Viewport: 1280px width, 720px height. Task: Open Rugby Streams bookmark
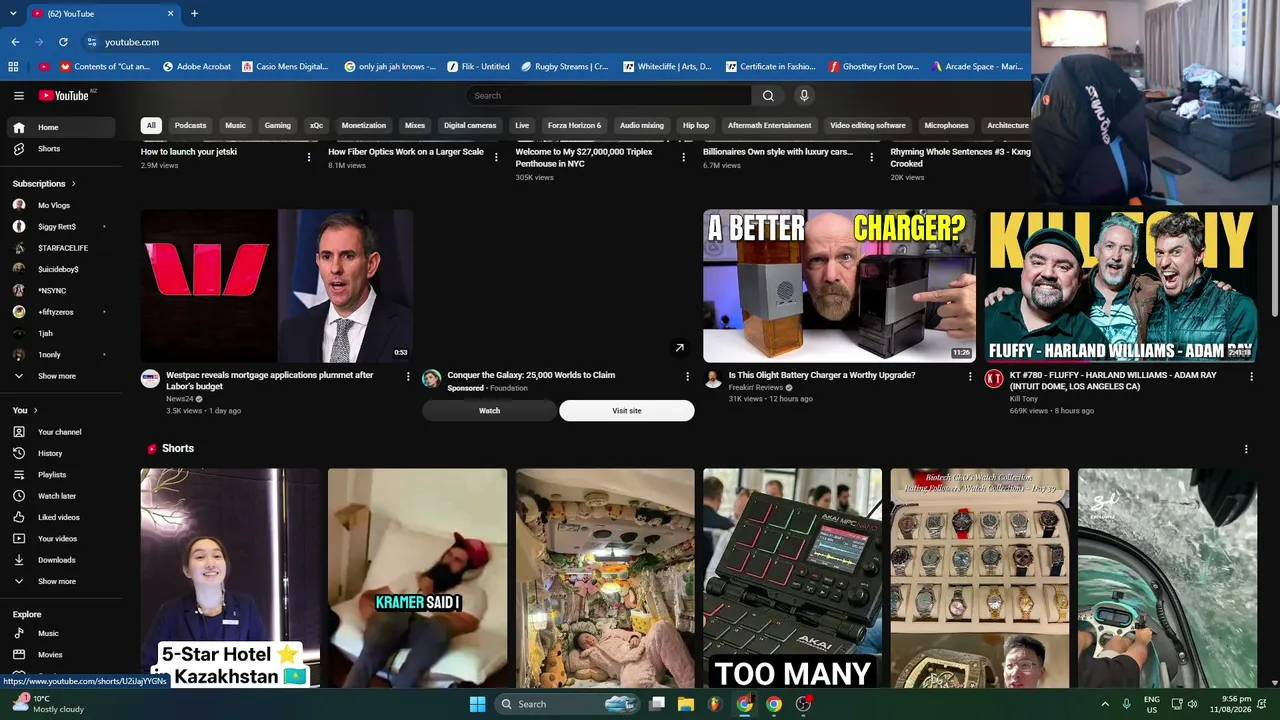[565, 67]
